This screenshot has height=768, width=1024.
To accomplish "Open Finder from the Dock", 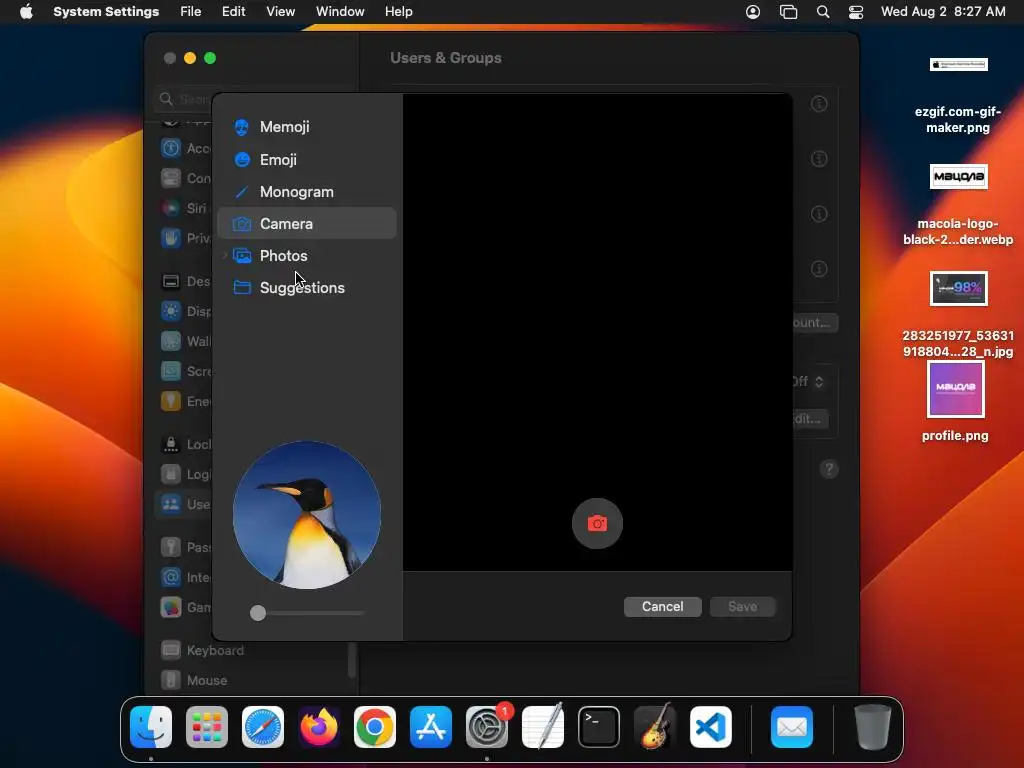I will coord(151,727).
